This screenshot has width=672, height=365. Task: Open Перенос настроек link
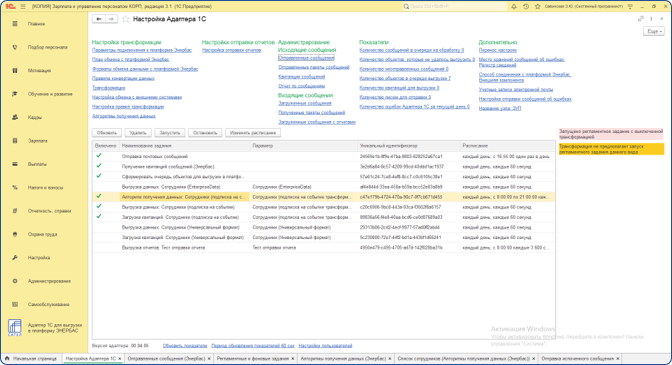pyautogui.click(x=498, y=50)
